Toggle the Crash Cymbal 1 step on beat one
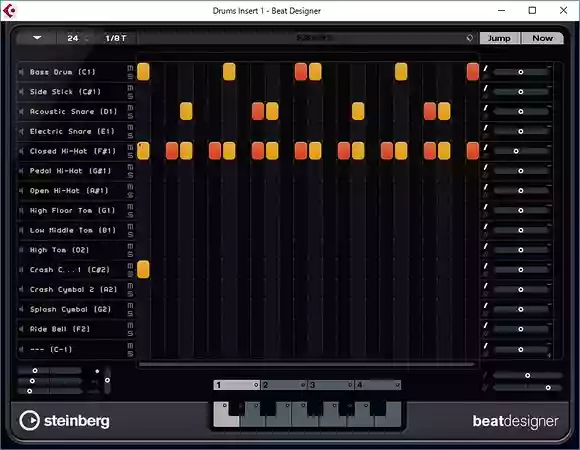The width and height of the screenshot is (580, 450). (x=143, y=270)
